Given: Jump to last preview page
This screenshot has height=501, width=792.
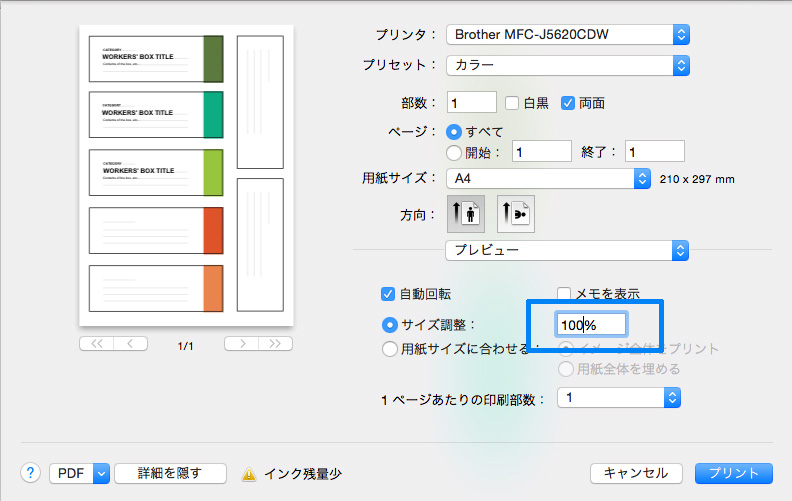Looking at the screenshot, I should [x=275, y=344].
